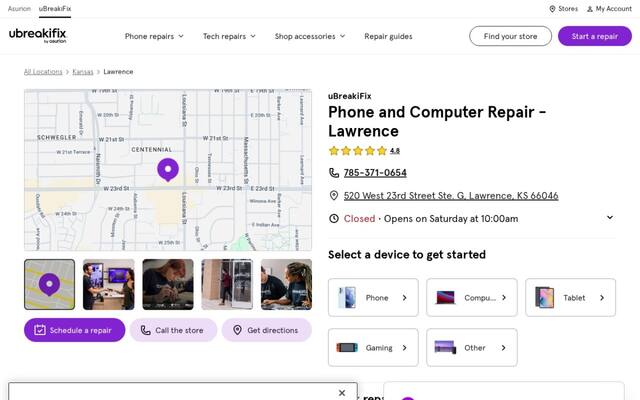Click the purple map pin marker
This screenshot has width=640, height=400.
click(168, 169)
